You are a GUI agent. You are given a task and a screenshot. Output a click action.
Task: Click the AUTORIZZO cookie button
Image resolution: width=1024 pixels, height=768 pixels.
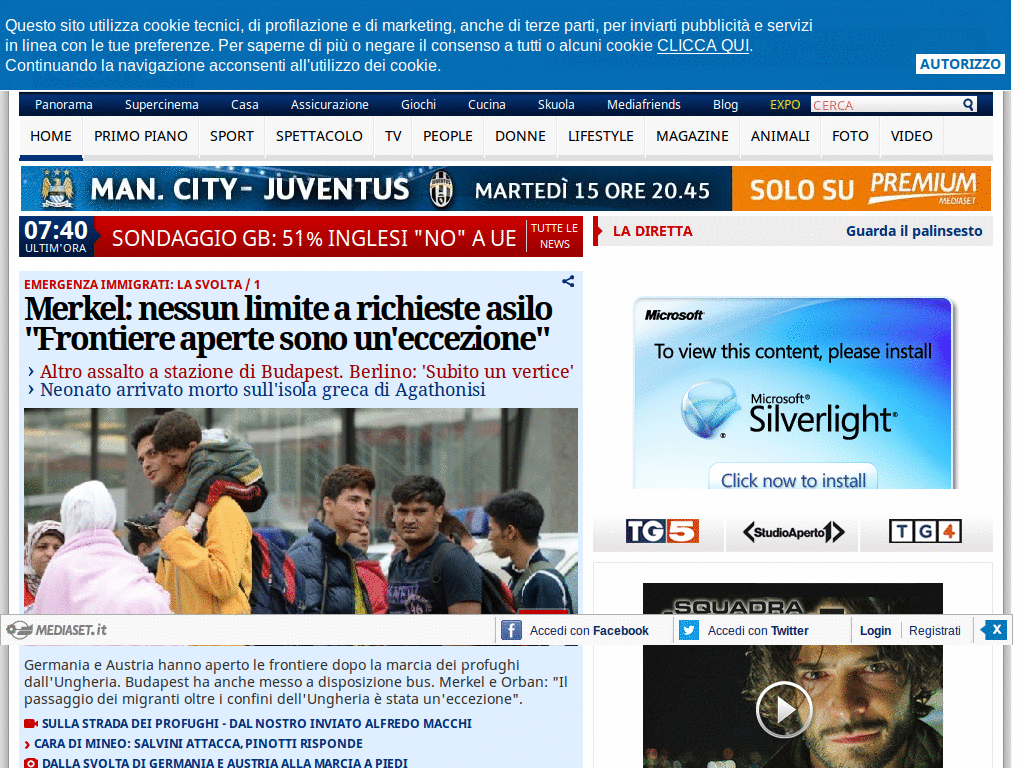(x=960, y=64)
